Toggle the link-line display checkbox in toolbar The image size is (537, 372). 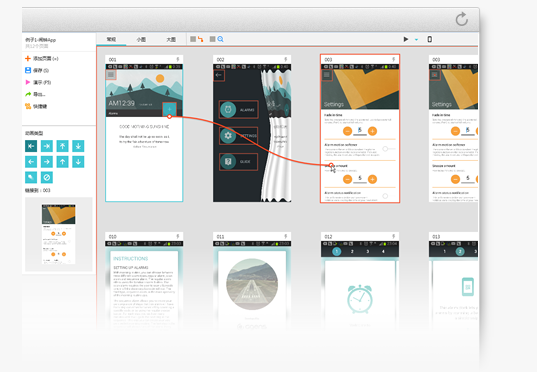pyautogui.click(x=193, y=39)
